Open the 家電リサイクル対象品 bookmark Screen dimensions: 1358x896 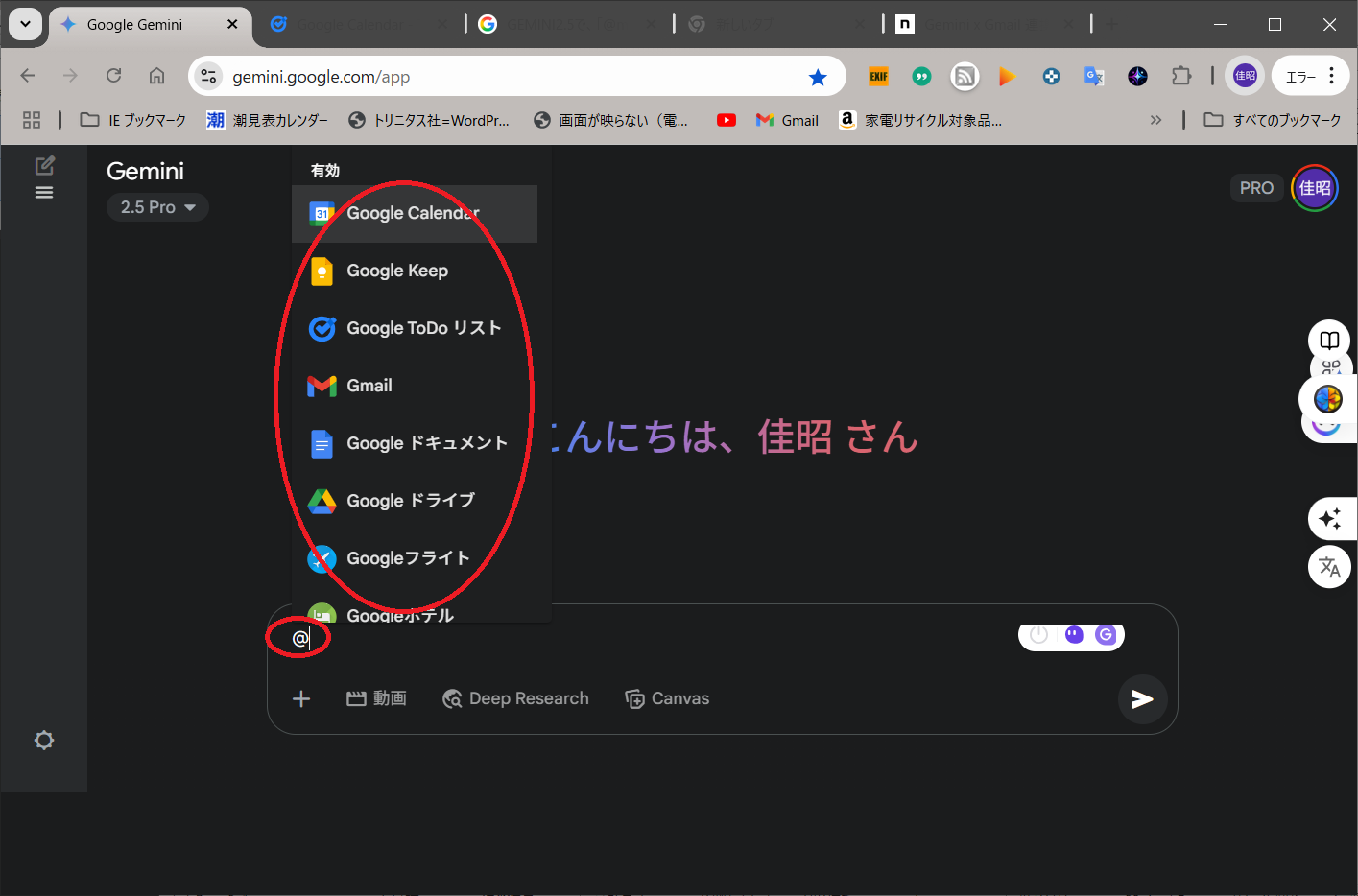pyautogui.click(x=921, y=120)
